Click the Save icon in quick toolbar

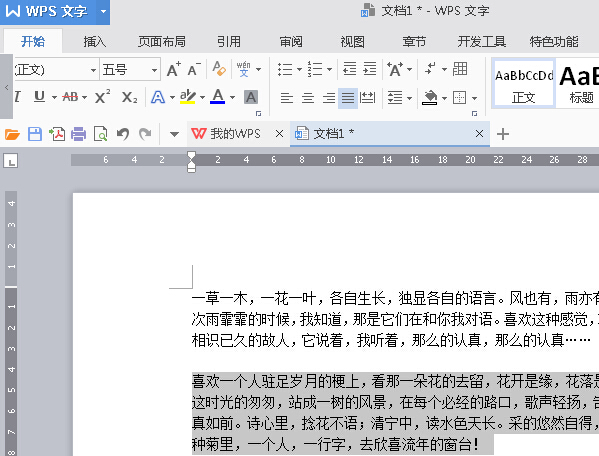pos(35,134)
